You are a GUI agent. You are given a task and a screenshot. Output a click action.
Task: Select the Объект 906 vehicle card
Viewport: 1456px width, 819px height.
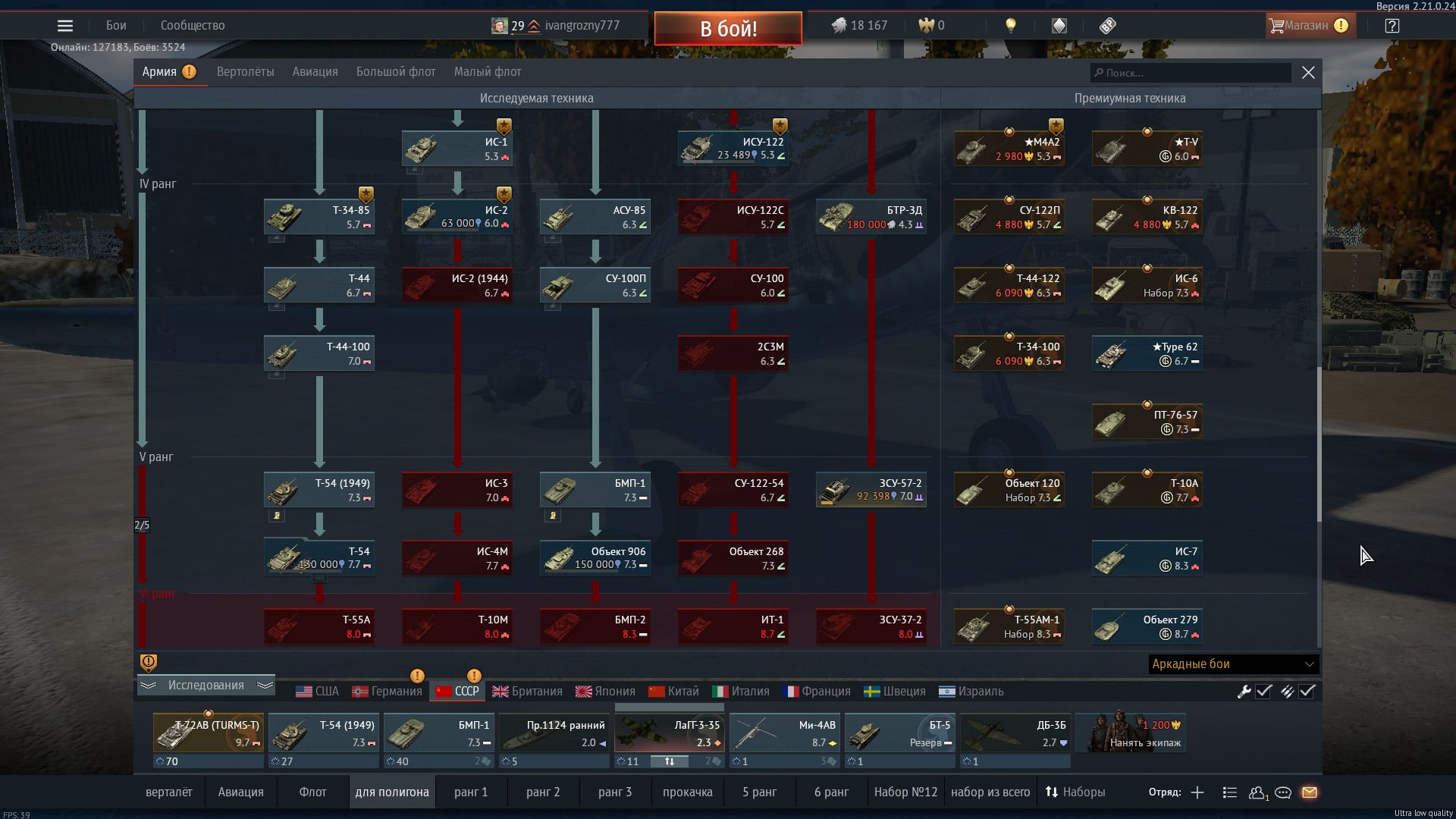coord(595,558)
